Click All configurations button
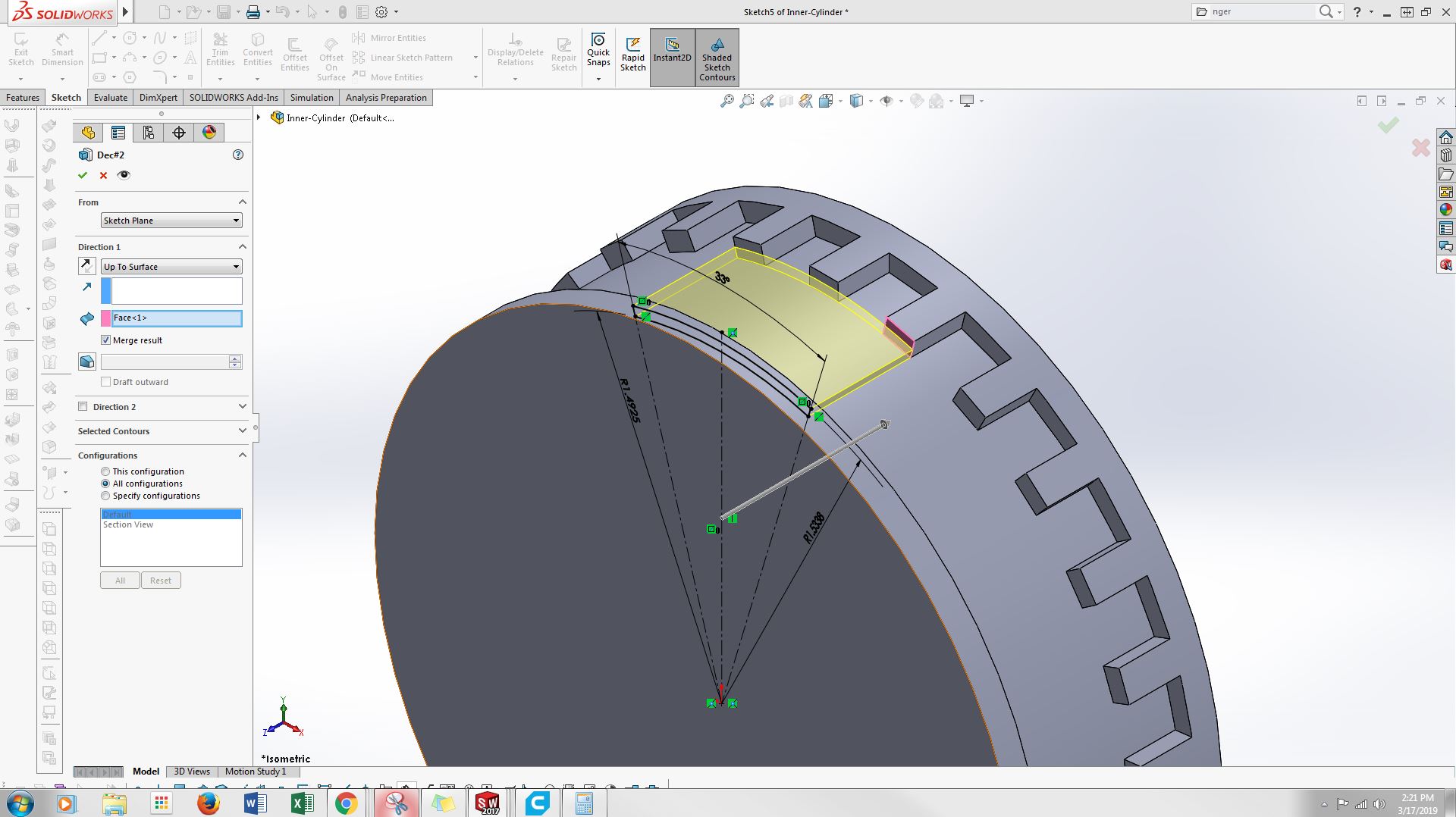 point(120,581)
